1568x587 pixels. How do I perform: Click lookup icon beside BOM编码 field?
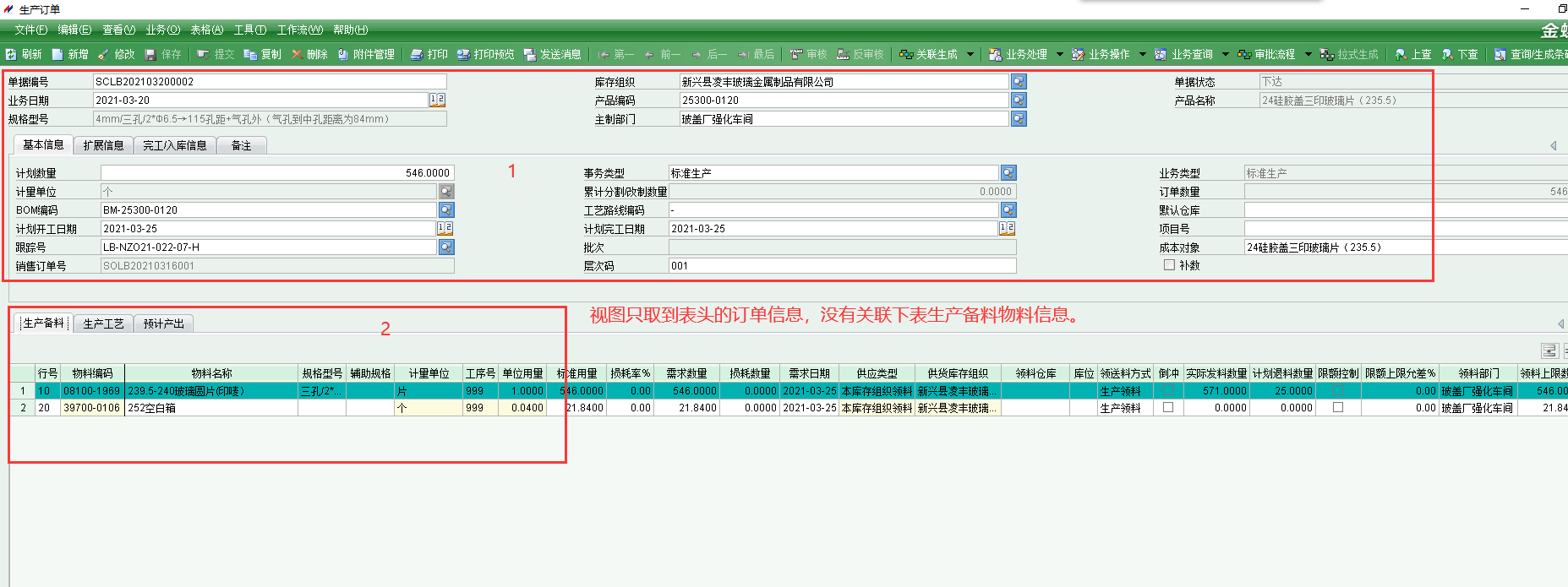click(x=446, y=210)
